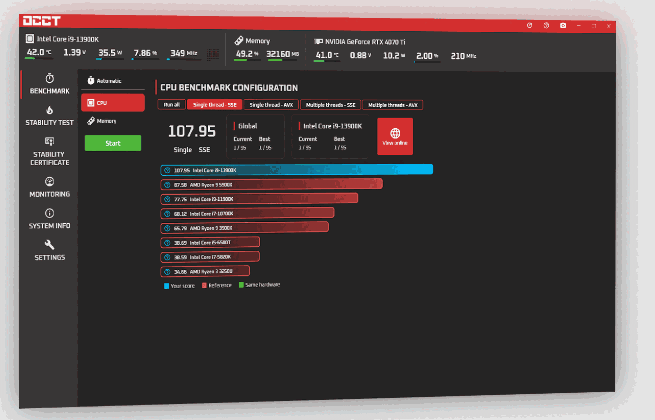Image resolution: width=655 pixels, height=420 pixels.
Task: Choose Multiple threads - SSE test
Action: click(330, 105)
